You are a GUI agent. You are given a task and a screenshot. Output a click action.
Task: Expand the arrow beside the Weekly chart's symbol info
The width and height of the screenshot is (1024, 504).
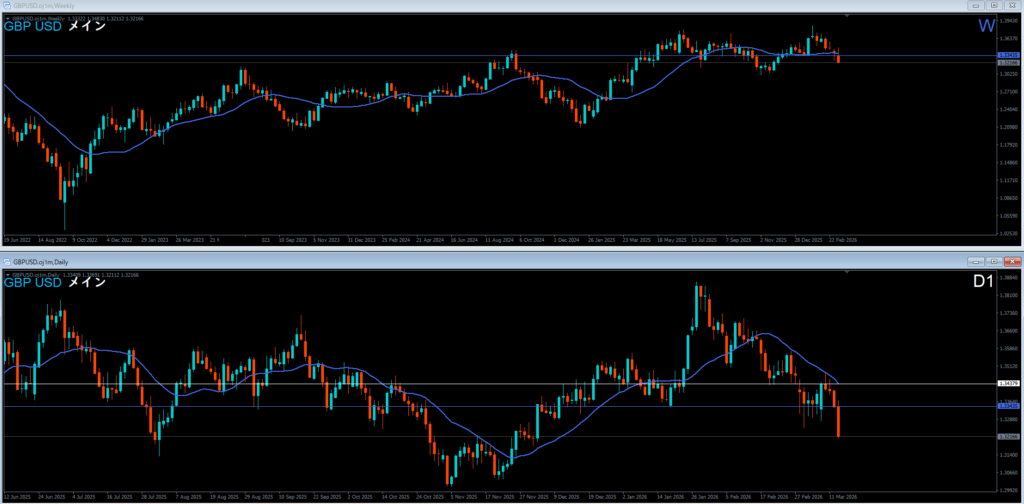pyautogui.click(x=6, y=18)
